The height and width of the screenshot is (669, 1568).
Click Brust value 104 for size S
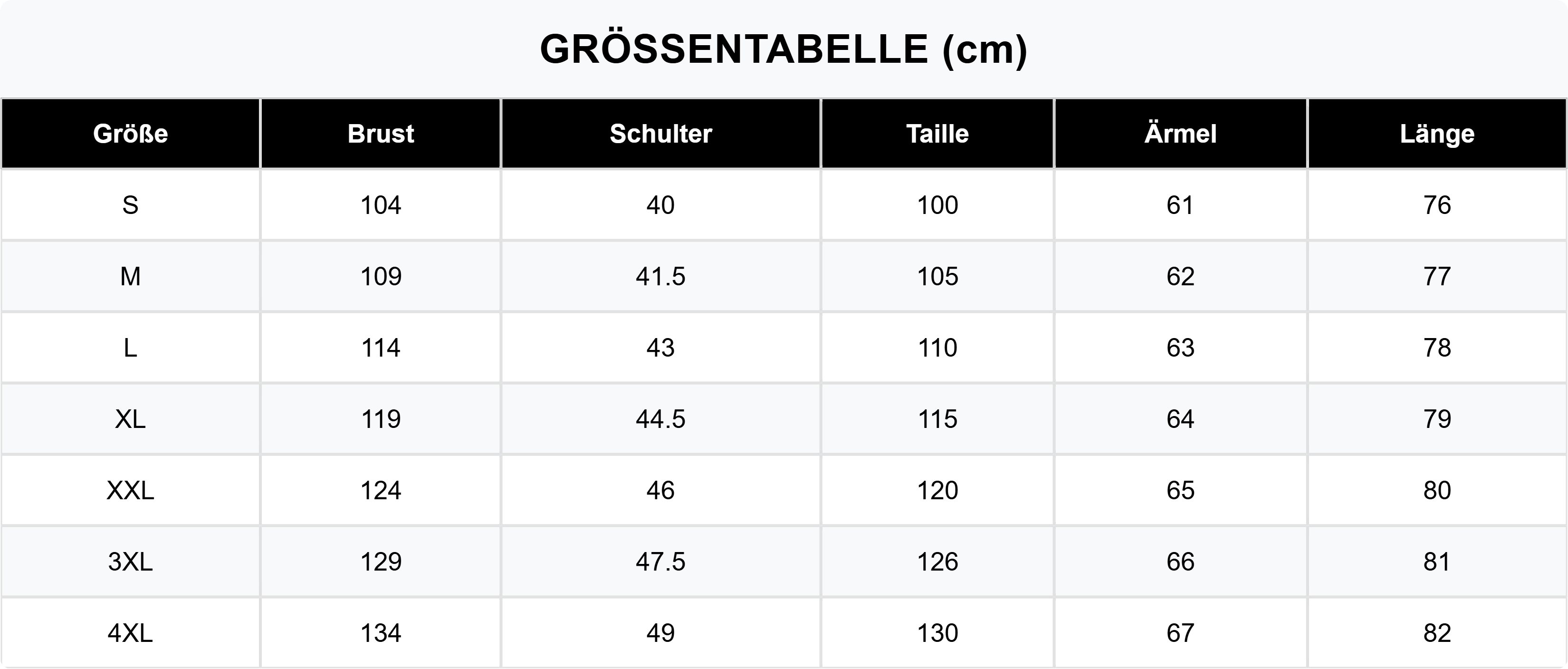pos(381,205)
